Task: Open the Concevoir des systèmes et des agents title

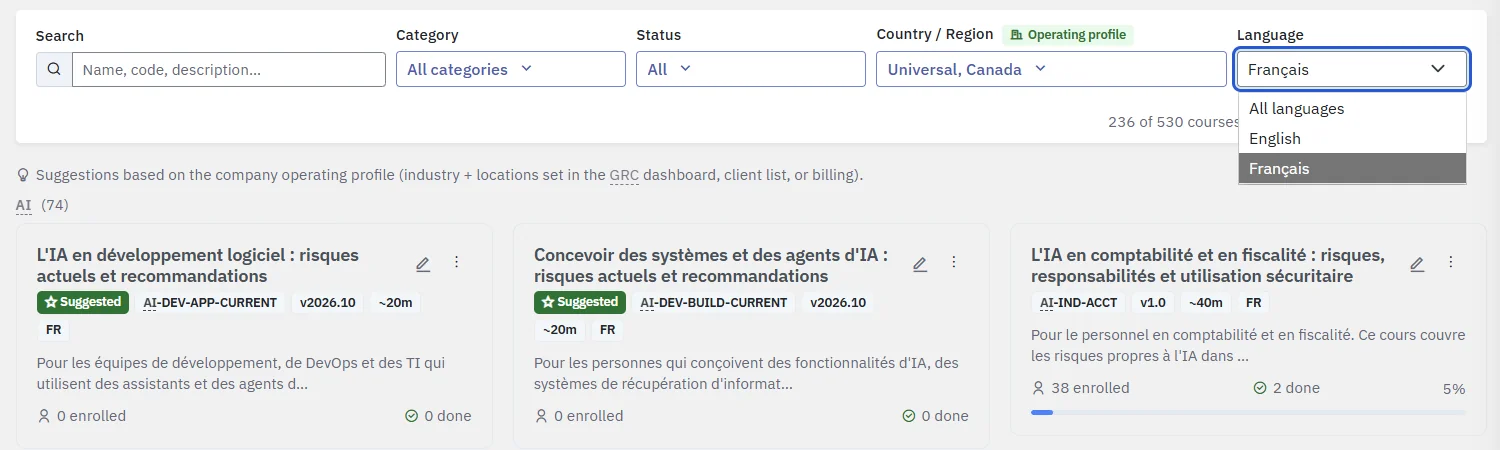Action: (x=711, y=265)
